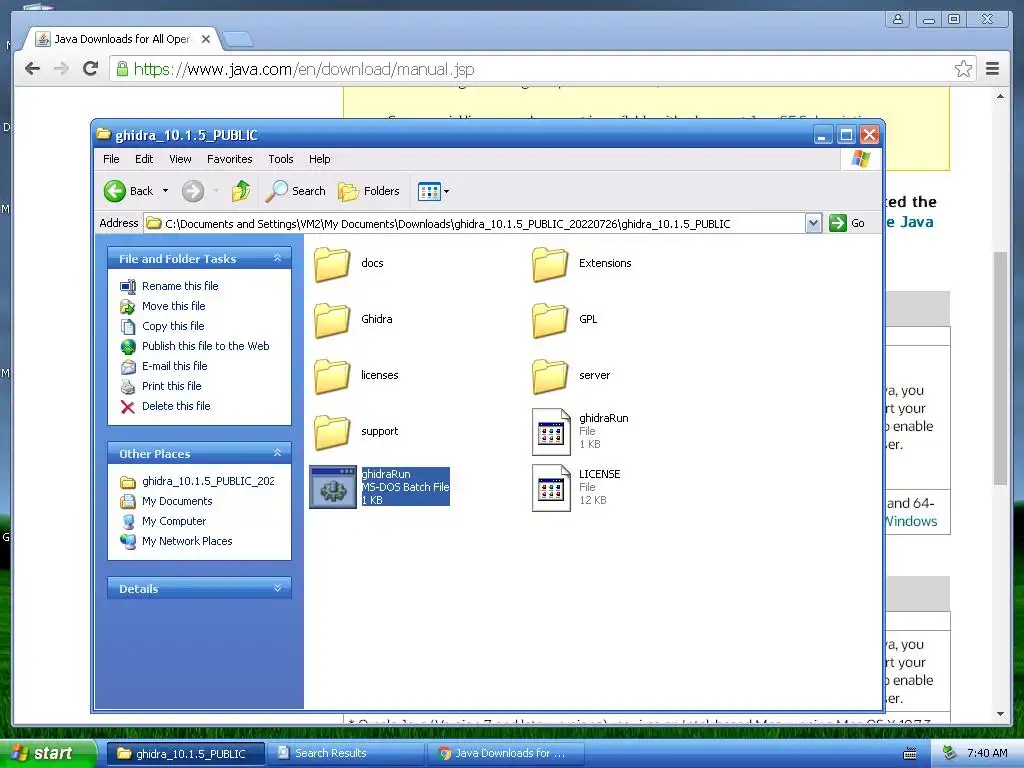Click the Forward arrow in Explorer toolbar
The width and height of the screenshot is (1024, 768).
(193, 191)
